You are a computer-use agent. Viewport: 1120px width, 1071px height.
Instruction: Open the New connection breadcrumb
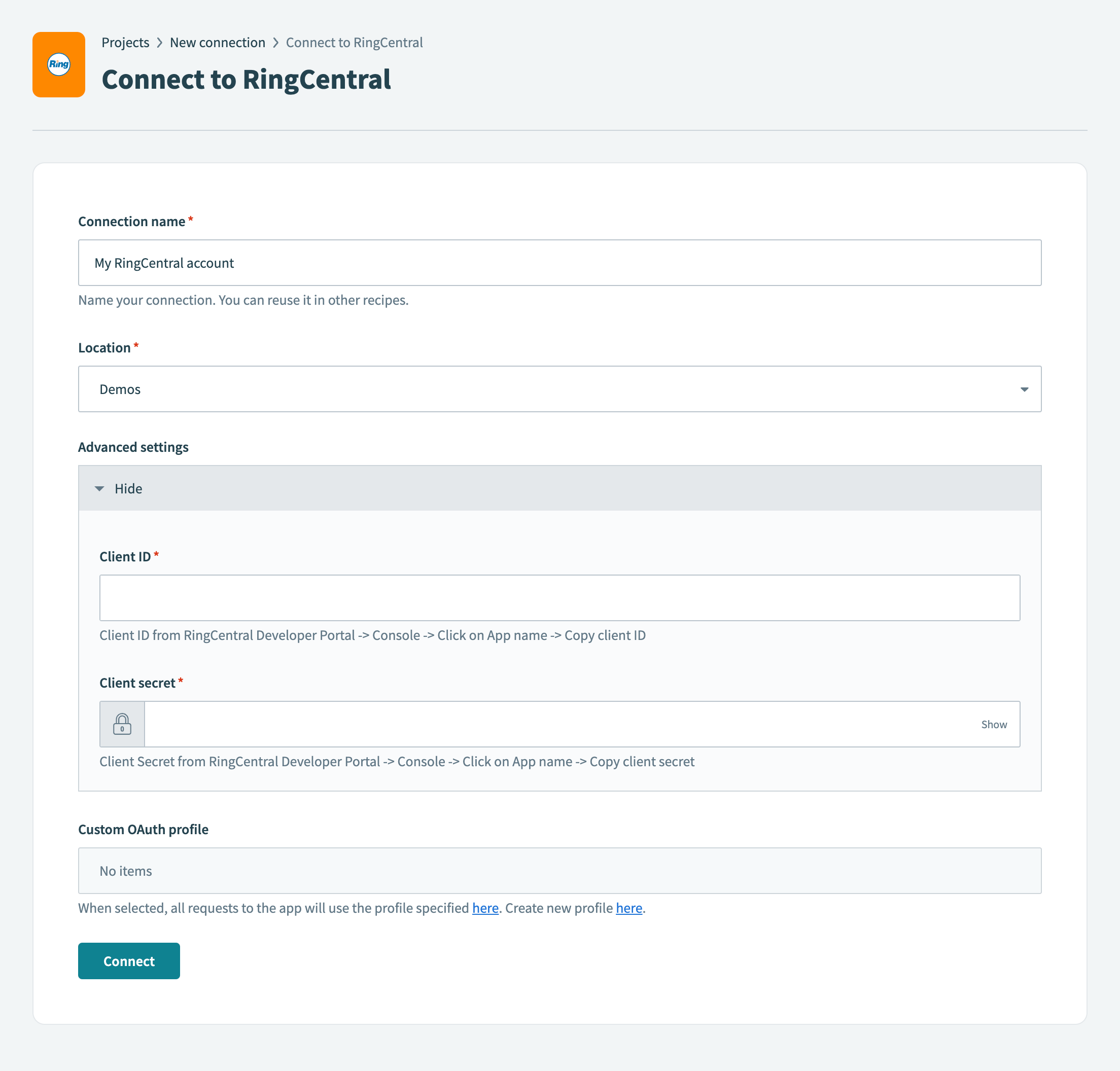coord(218,42)
